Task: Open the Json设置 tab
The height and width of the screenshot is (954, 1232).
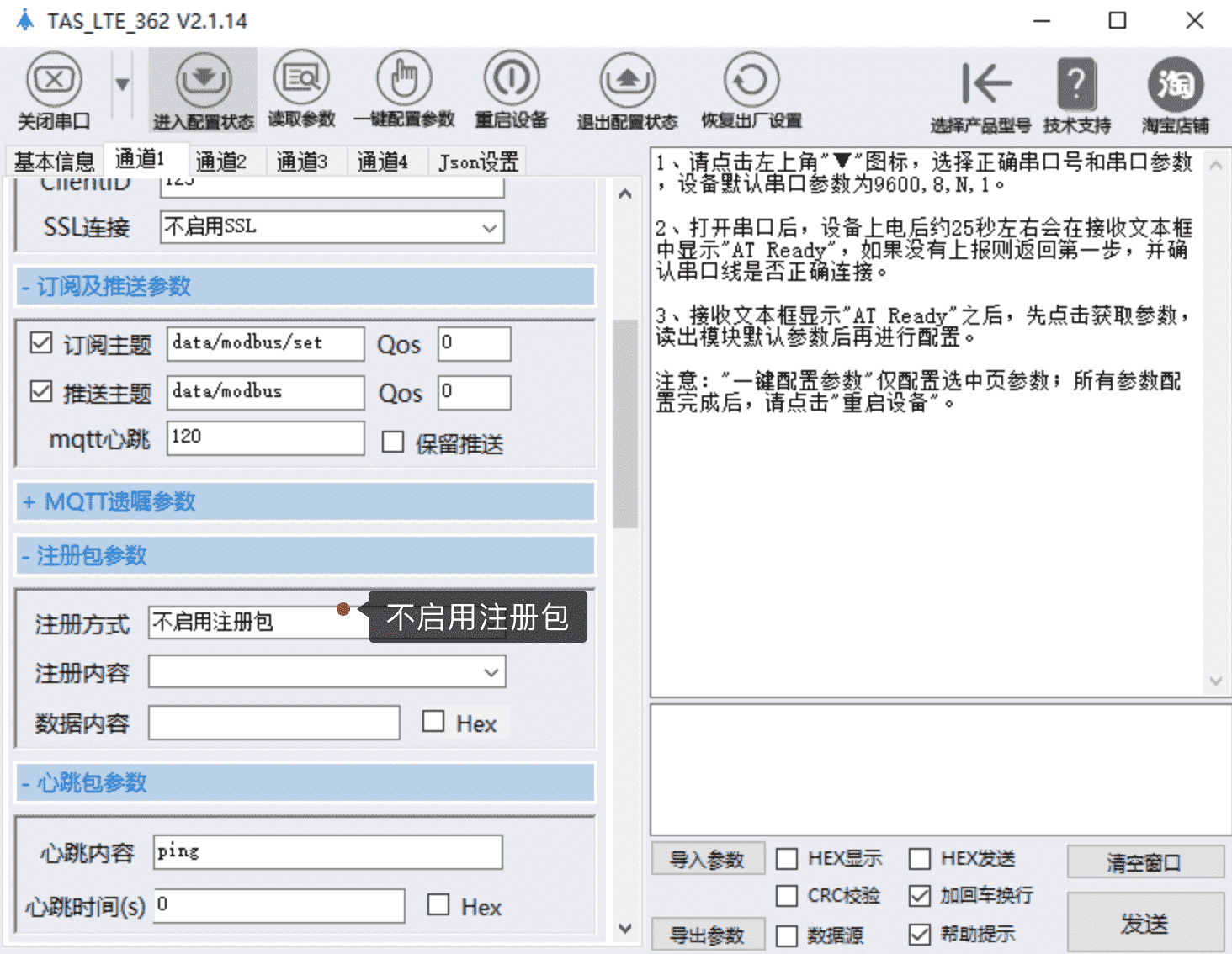Action: point(478,161)
